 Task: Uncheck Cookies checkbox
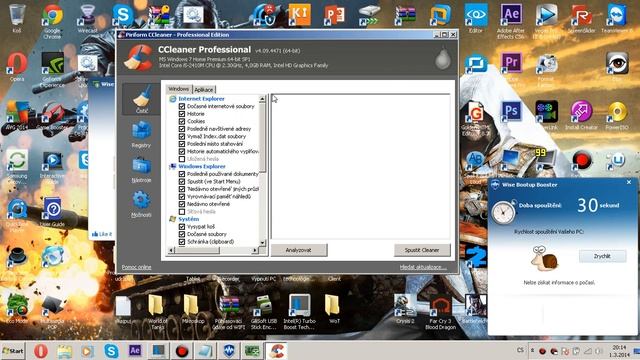pyautogui.click(x=182, y=121)
